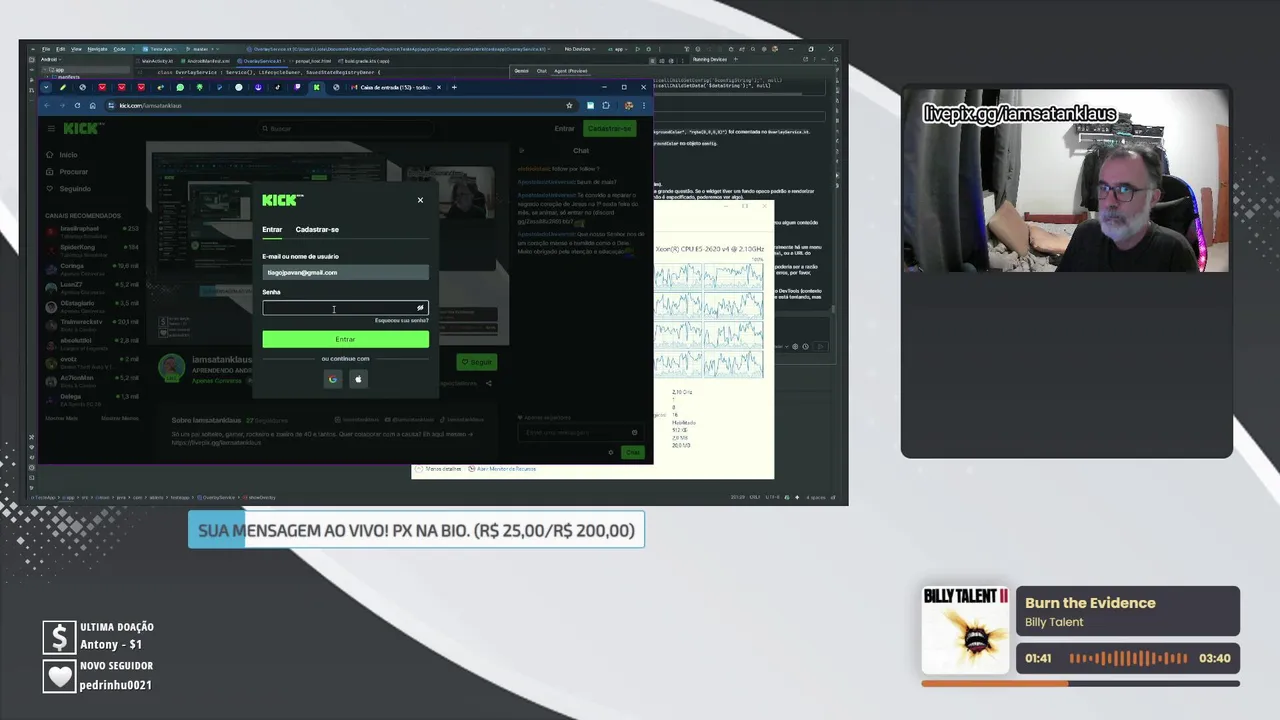
Task: Expand list with Mostrar Mais
Action: click(x=61, y=418)
